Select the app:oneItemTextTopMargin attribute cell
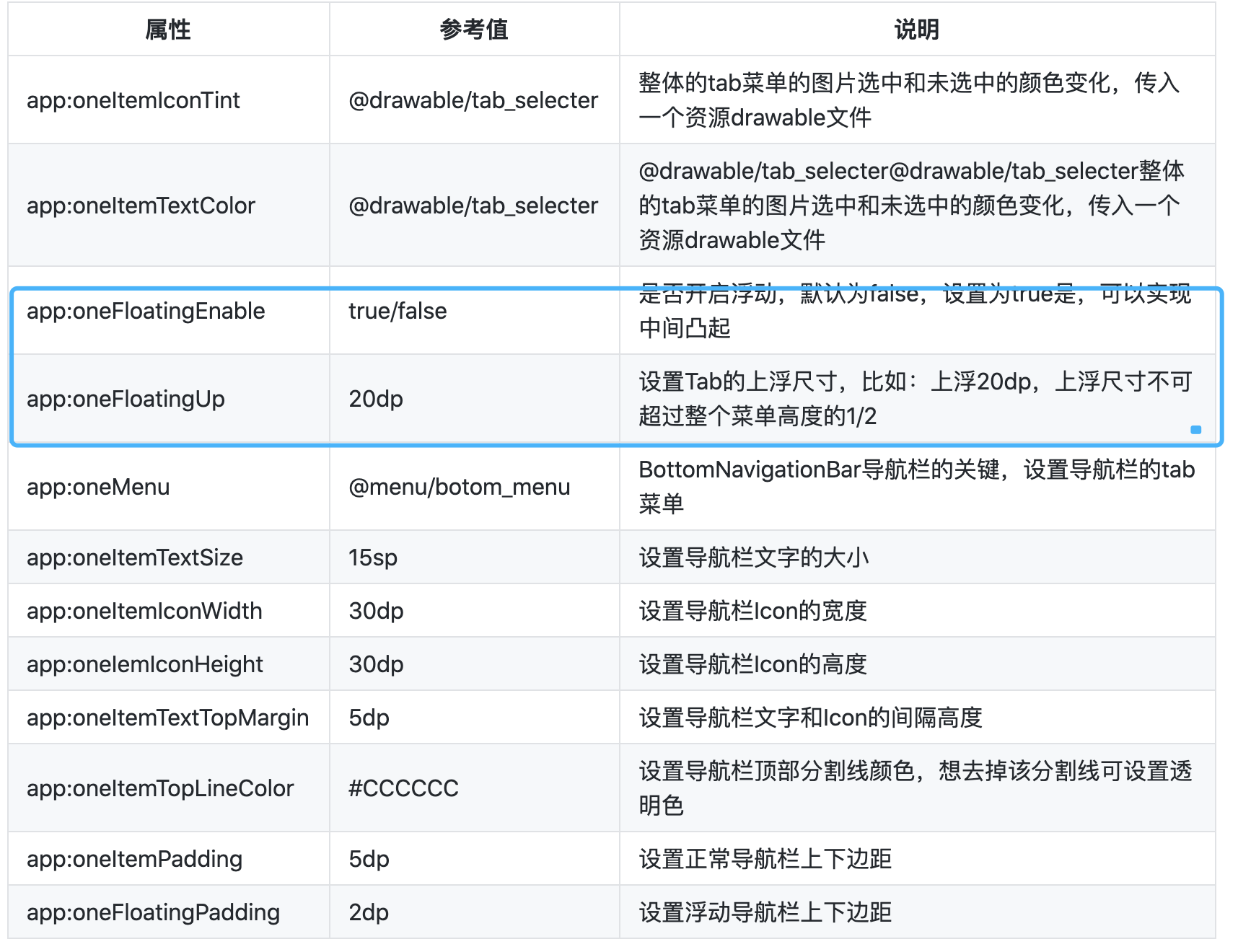This screenshot has width=1238, height=952. click(167, 718)
